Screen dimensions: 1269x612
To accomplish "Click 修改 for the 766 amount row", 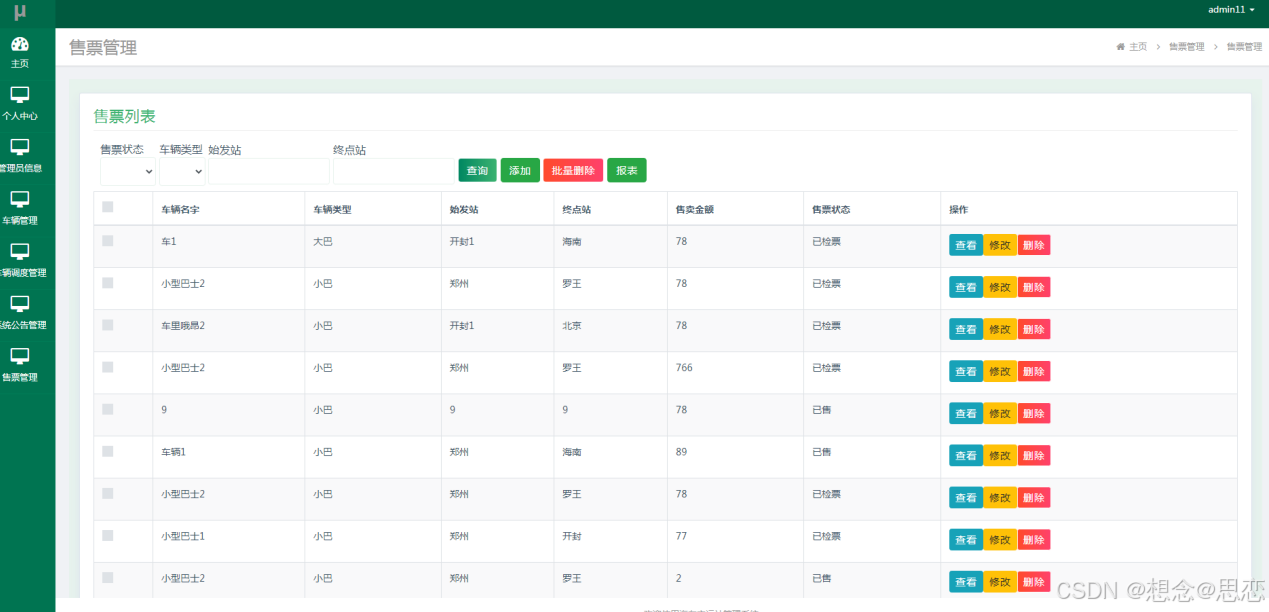I will 1000,371.
